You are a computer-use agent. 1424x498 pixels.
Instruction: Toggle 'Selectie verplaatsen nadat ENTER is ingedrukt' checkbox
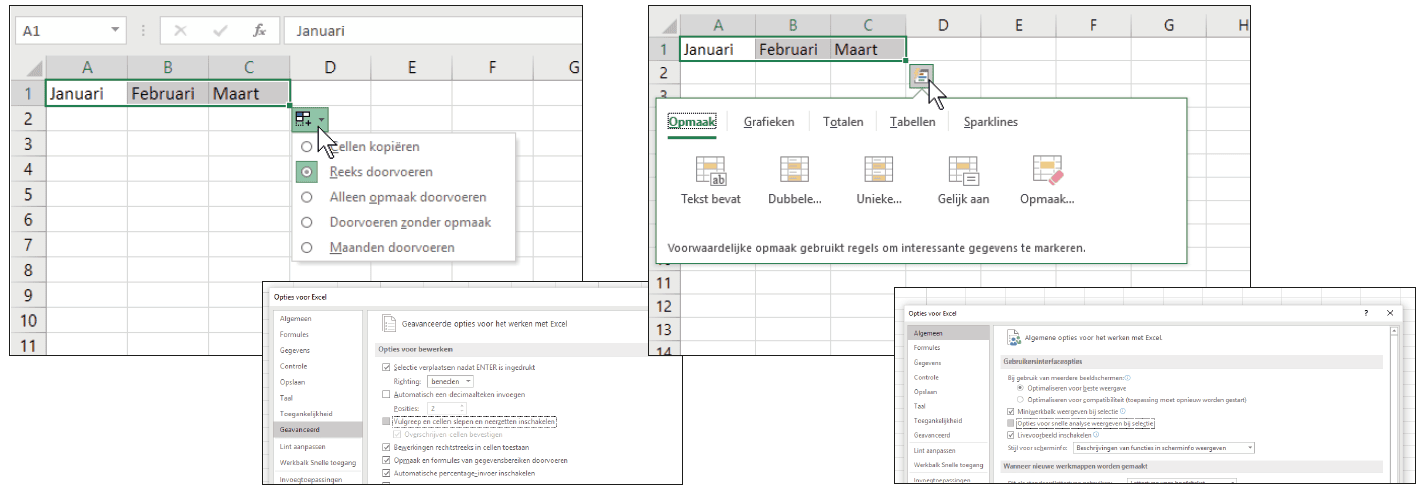click(x=386, y=367)
